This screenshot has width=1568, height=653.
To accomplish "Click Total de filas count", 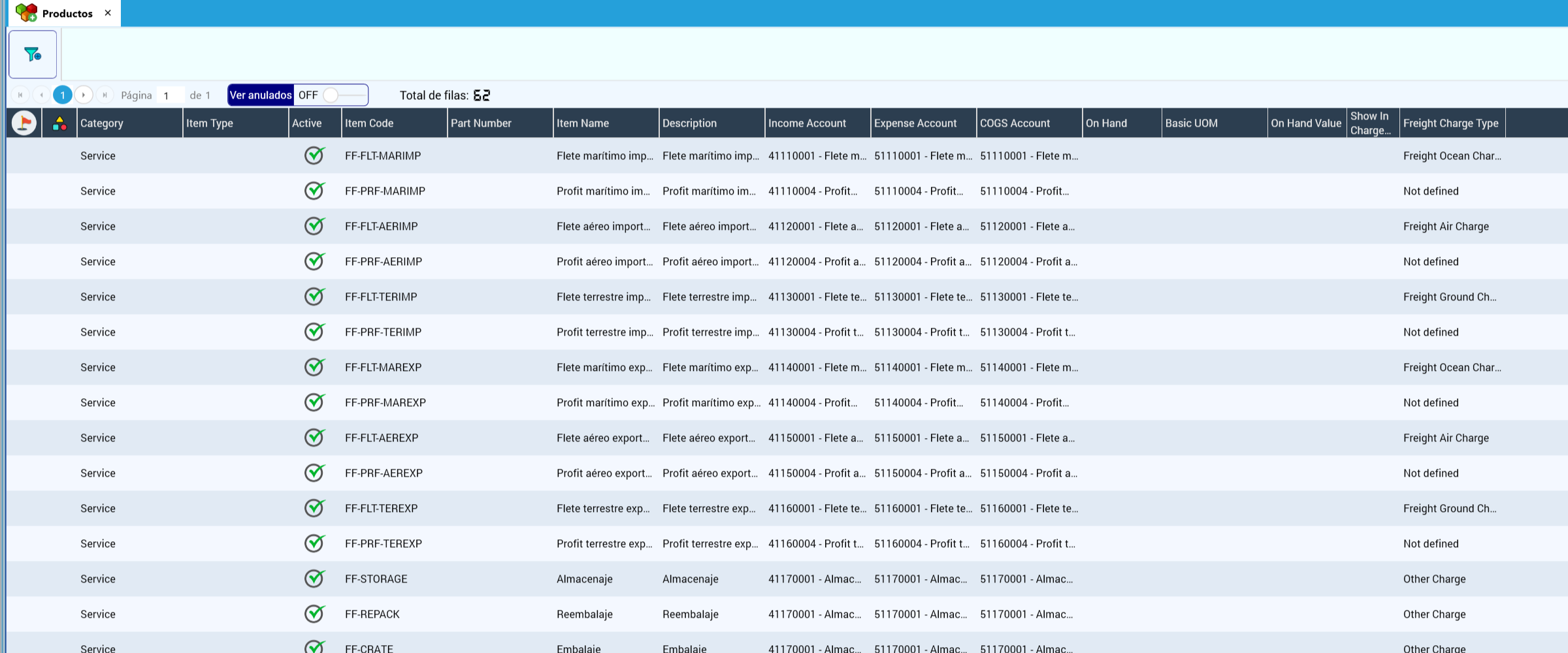I will point(482,95).
